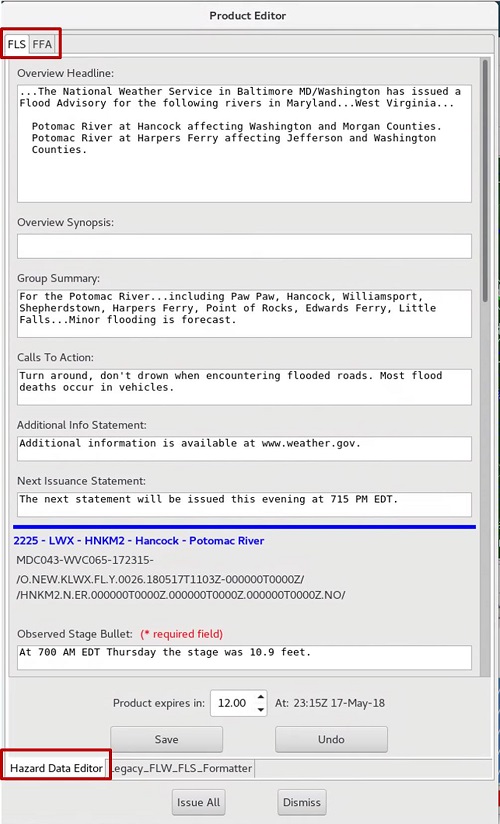
Task: Select the Hazard Data Editor tab
Action: point(56,768)
